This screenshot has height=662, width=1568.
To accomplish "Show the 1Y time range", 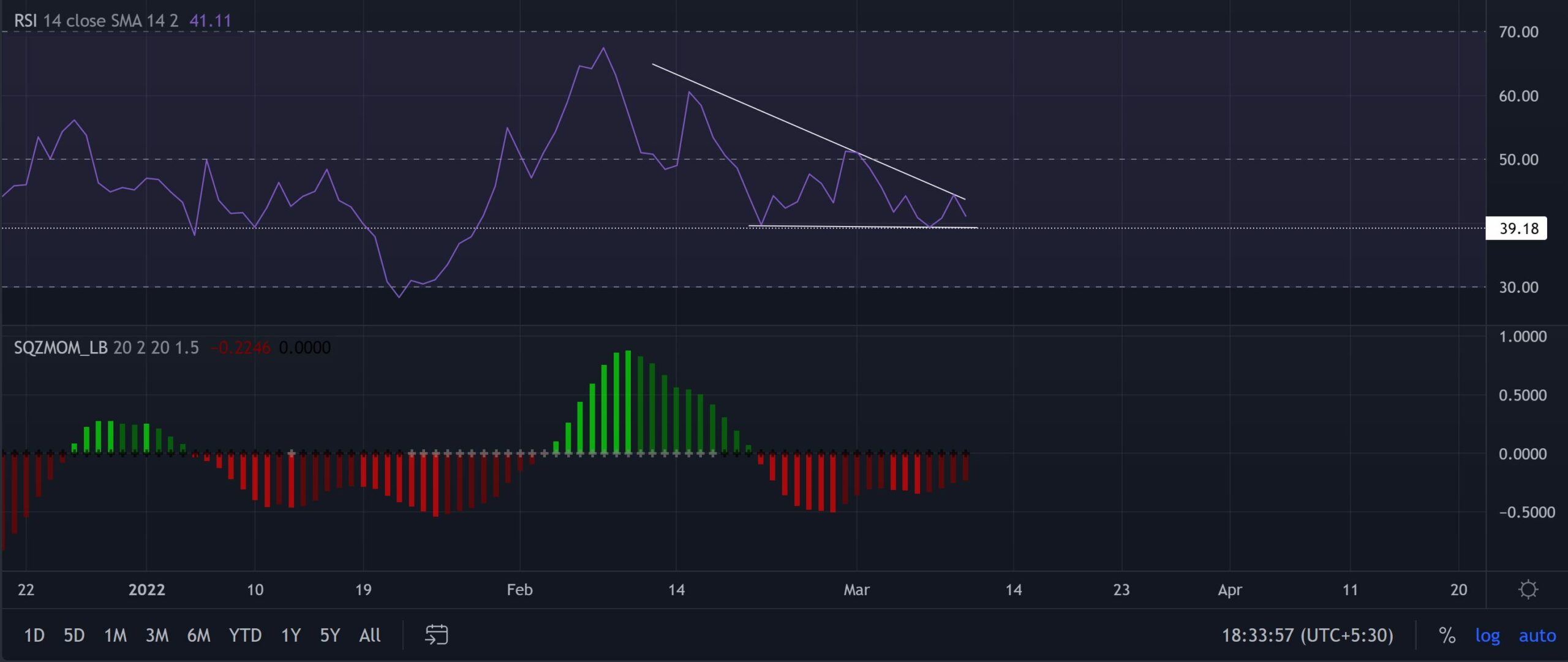I will (290, 635).
